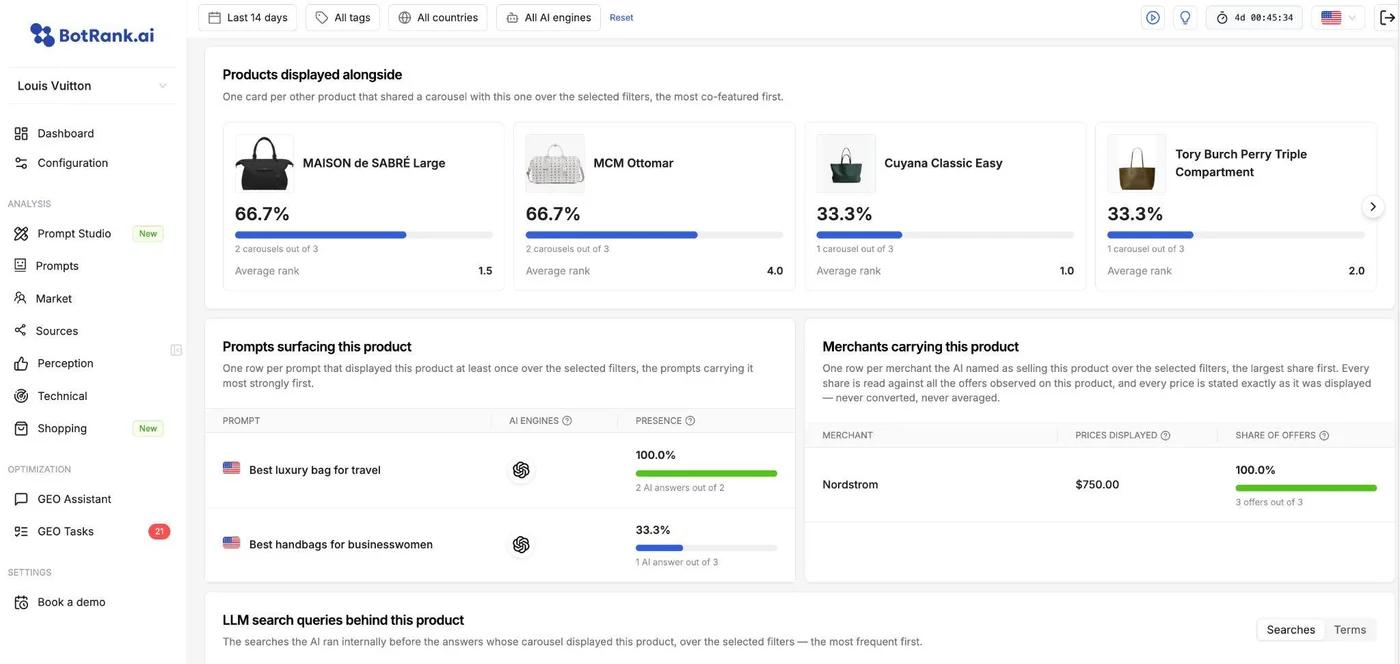Click the countdown timer 4d 00:45:34
This screenshot has height=664, width=1400.
click(1254, 17)
